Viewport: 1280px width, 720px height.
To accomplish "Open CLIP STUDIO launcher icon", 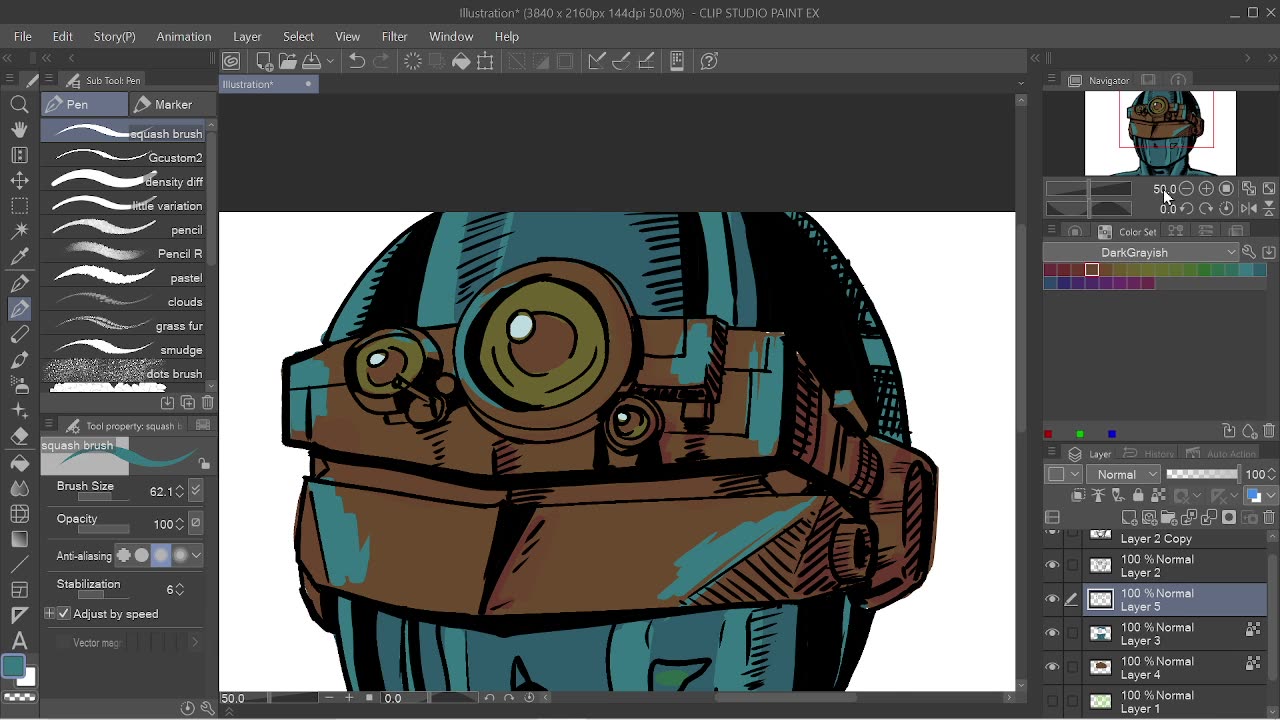I will coord(231,61).
